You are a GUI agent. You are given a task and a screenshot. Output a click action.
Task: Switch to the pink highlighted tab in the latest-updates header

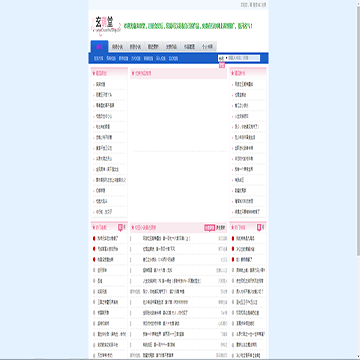click(x=209, y=228)
